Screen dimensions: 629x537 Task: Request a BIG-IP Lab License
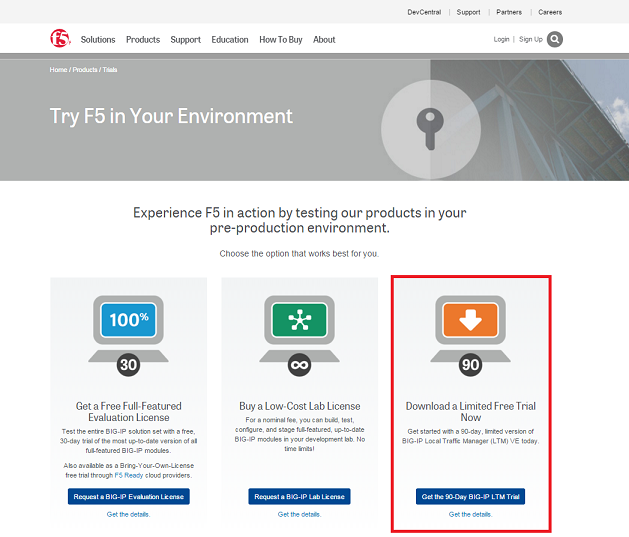coord(299,496)
